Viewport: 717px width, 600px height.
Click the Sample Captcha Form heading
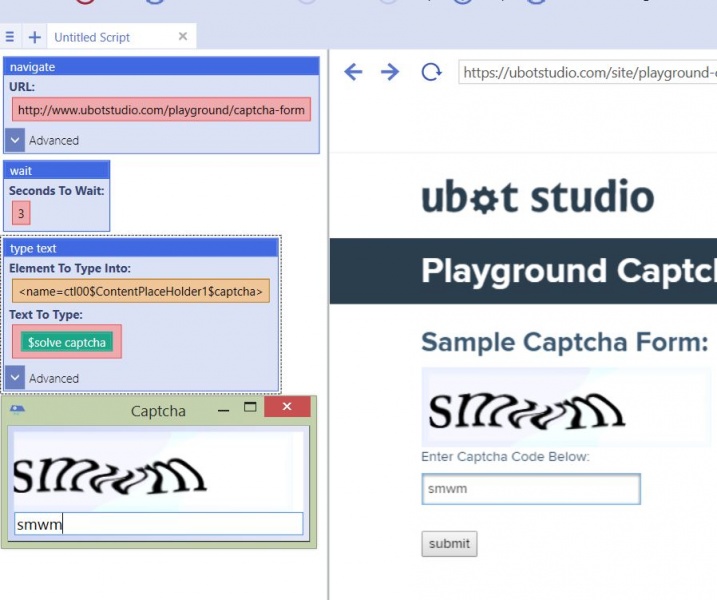tap(565, 342)
